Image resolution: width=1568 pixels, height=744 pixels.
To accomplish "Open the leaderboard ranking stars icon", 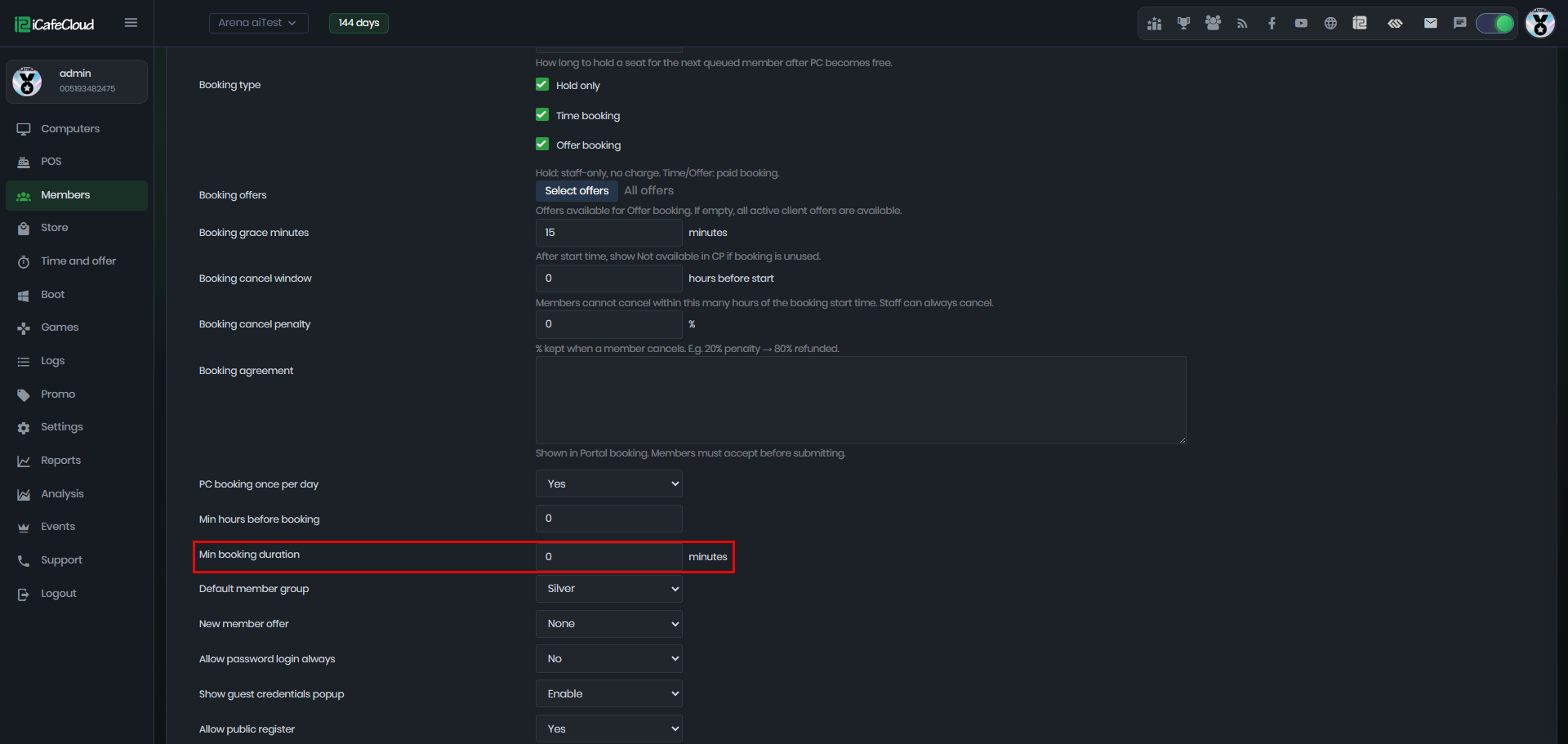I will [x=1154, y=24].
